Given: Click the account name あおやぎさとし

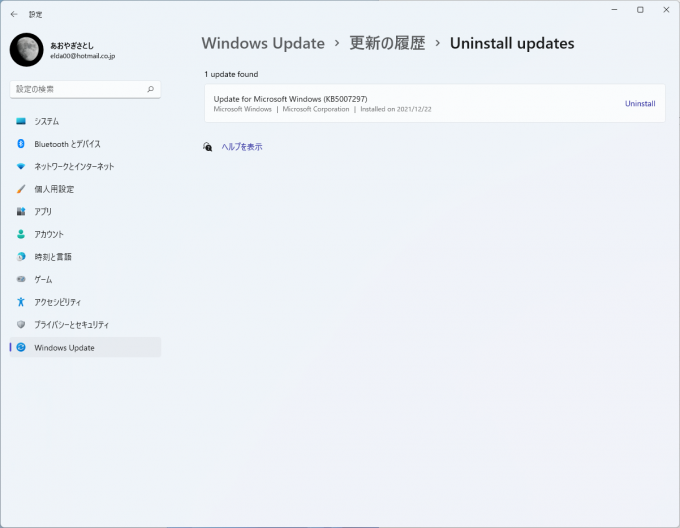Looking at the screenshot, I should pos(72,46).
